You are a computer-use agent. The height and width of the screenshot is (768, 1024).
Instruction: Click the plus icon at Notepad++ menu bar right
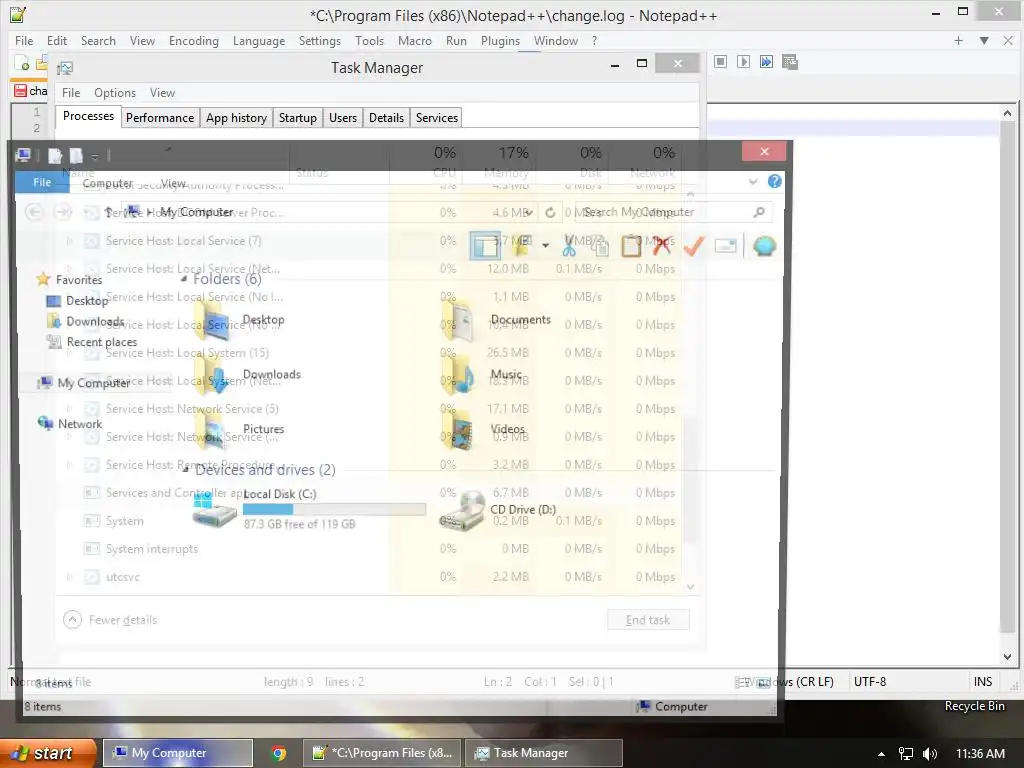point(958,40)
